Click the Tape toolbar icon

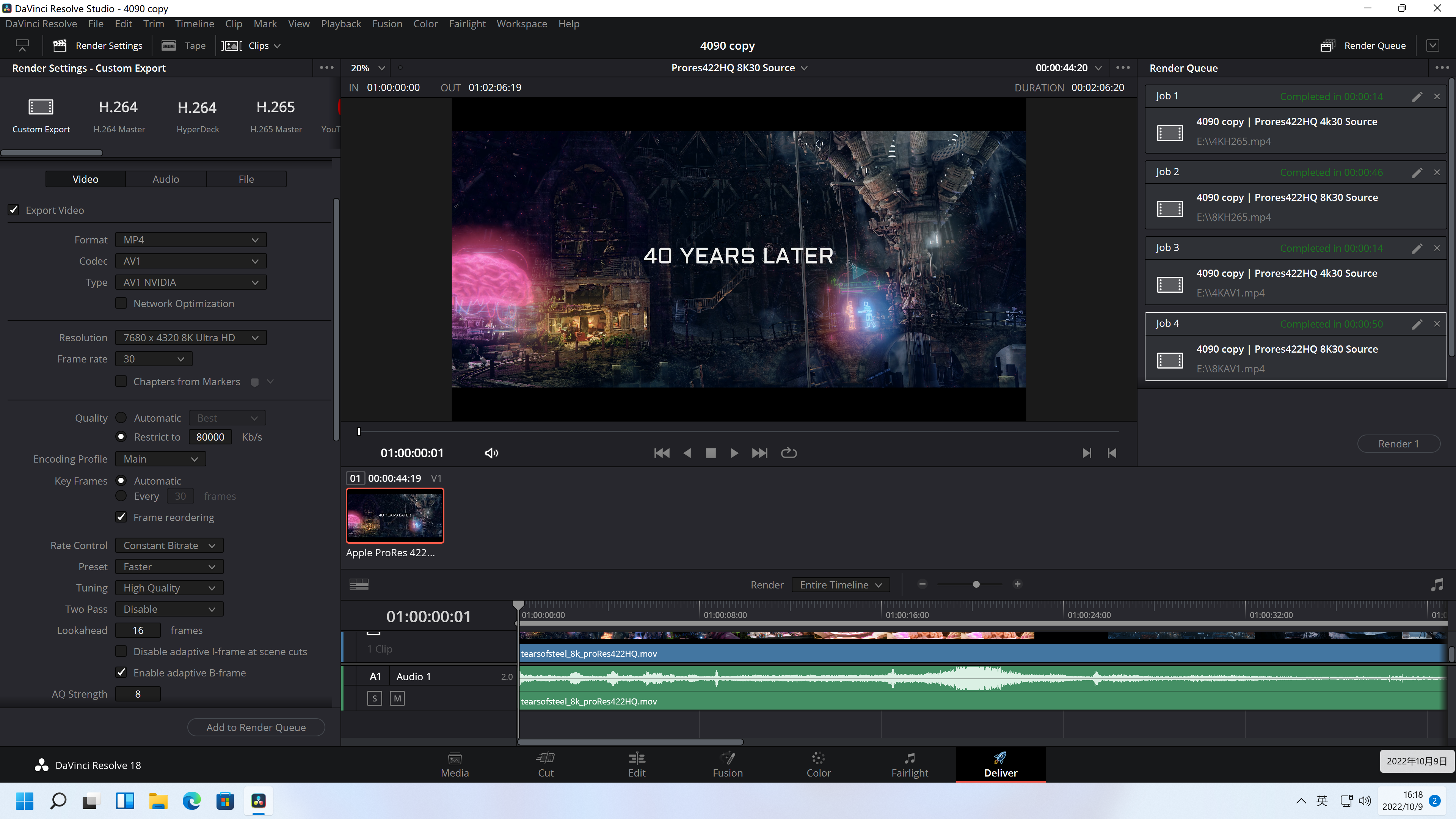[x=169, y=45]
